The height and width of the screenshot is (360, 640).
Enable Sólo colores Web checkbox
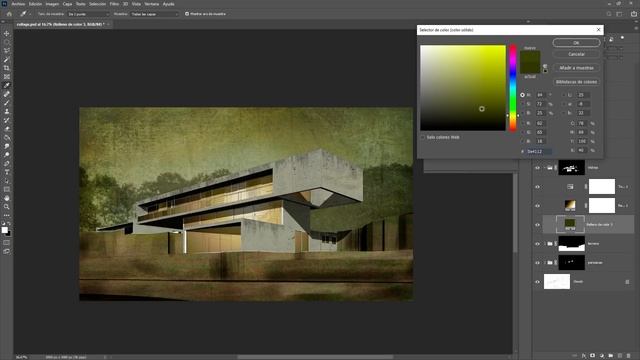coord(423,138)
